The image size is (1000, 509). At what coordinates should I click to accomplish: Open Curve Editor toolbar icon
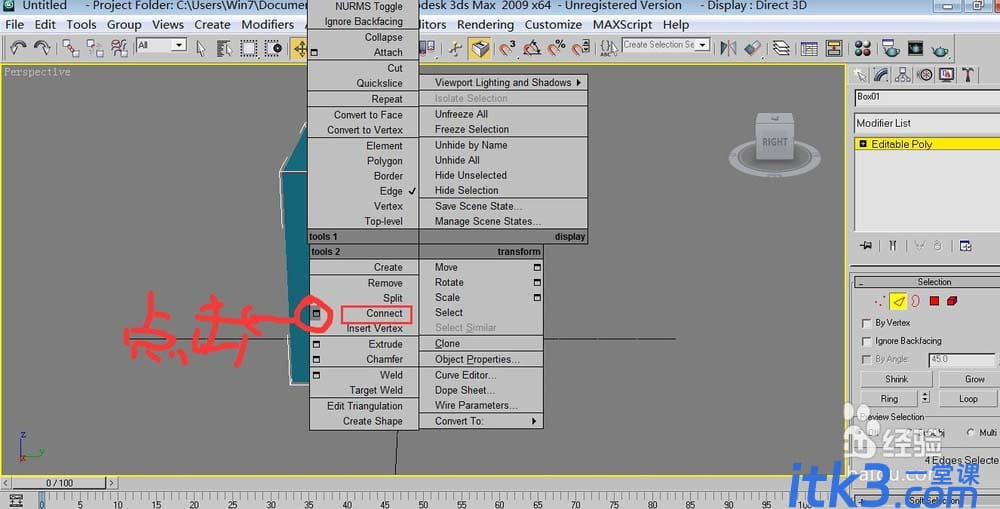[x=809, y=48]
